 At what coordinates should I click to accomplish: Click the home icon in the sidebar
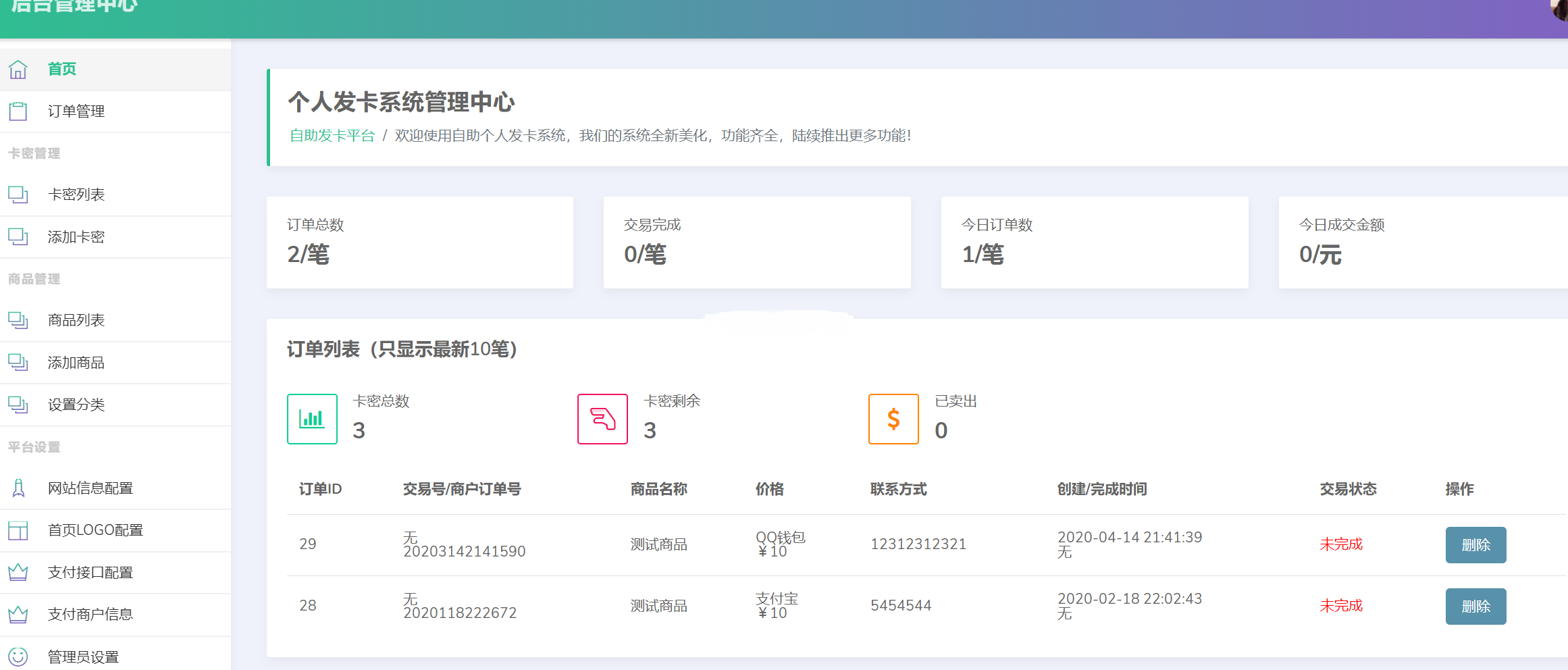pos(18,69)
